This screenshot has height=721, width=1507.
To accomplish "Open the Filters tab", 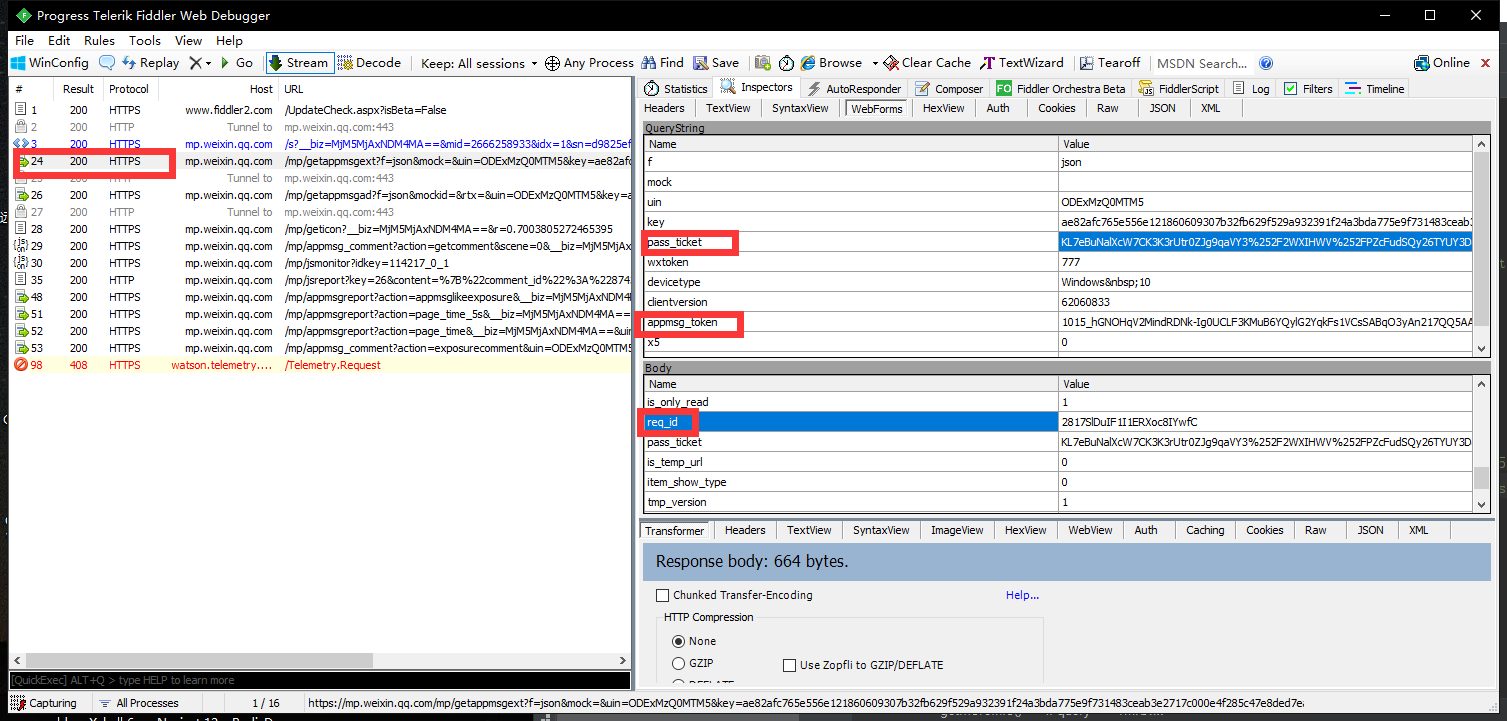I will click(1308, 89).
